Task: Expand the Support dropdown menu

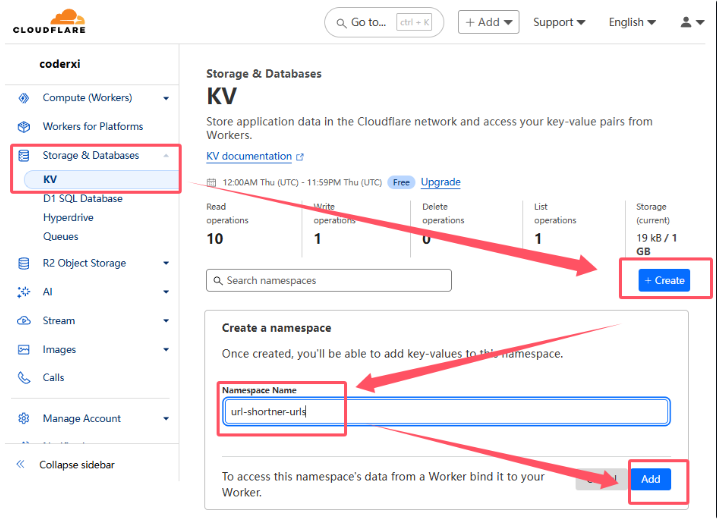Action: 560,22
